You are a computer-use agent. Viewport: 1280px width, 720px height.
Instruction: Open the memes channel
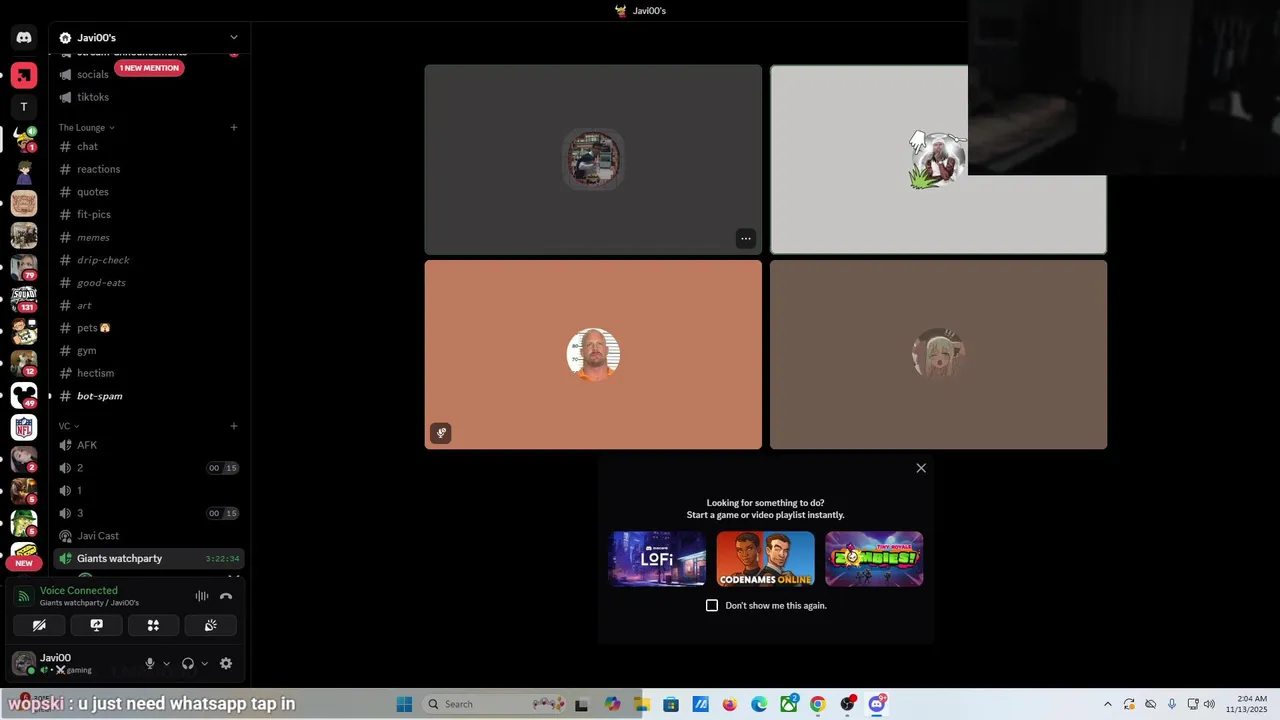(x=149, y=237)
